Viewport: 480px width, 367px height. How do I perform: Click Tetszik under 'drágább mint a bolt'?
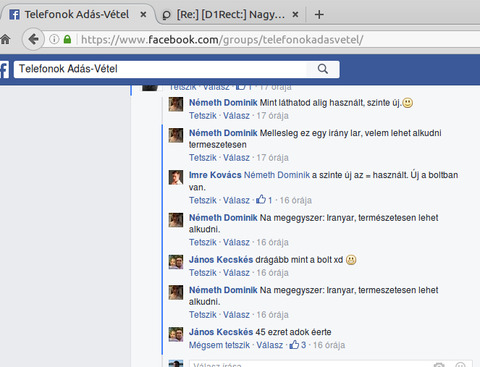203,273
